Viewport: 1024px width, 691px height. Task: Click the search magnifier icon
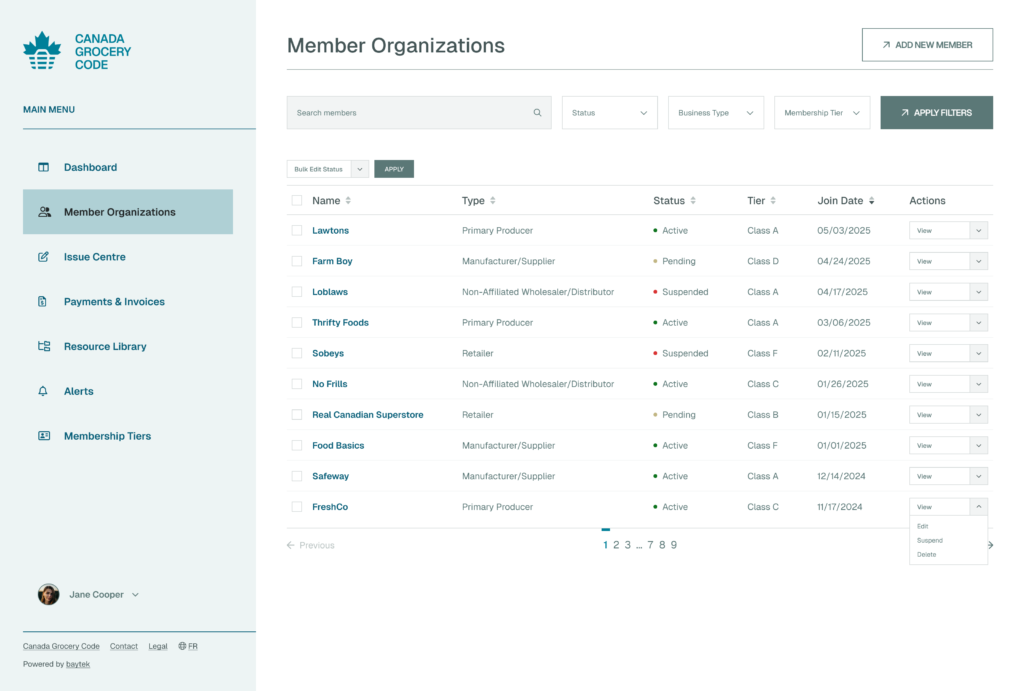coord(537,113)
